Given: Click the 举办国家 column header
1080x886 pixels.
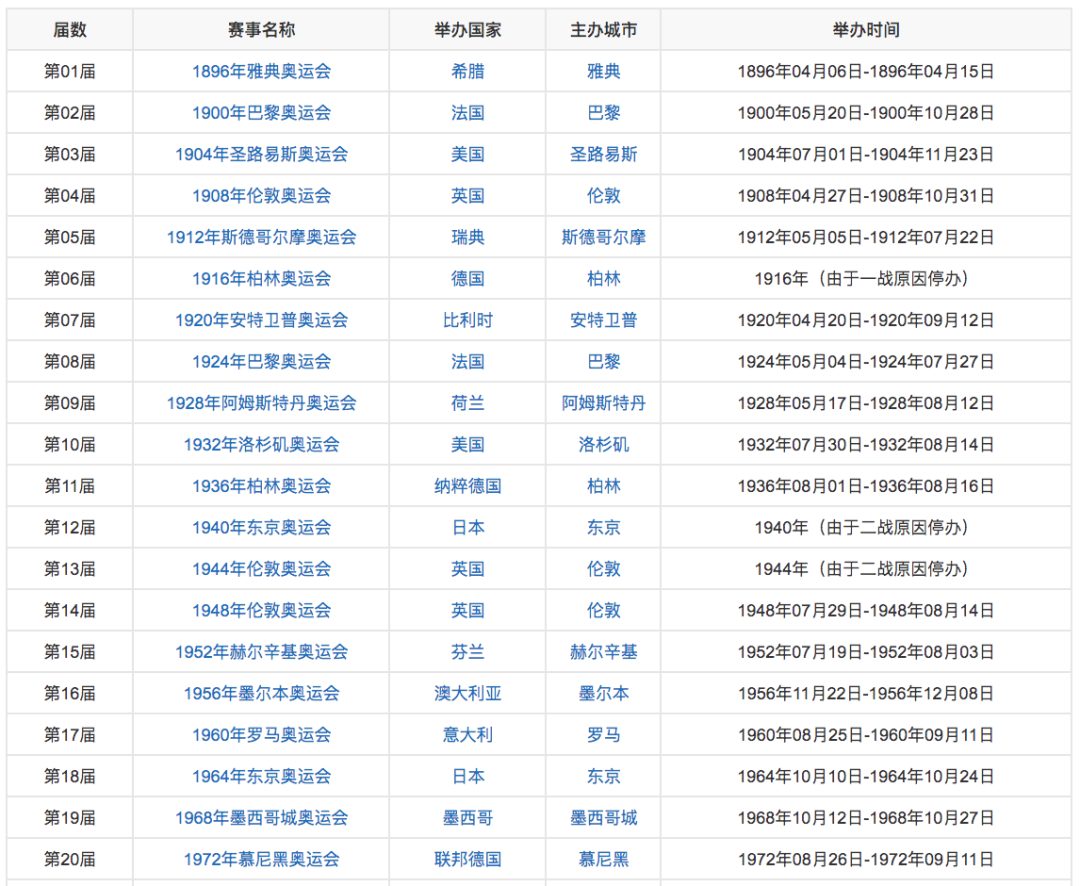Looking at the screenshot, I should pos(468,30).
